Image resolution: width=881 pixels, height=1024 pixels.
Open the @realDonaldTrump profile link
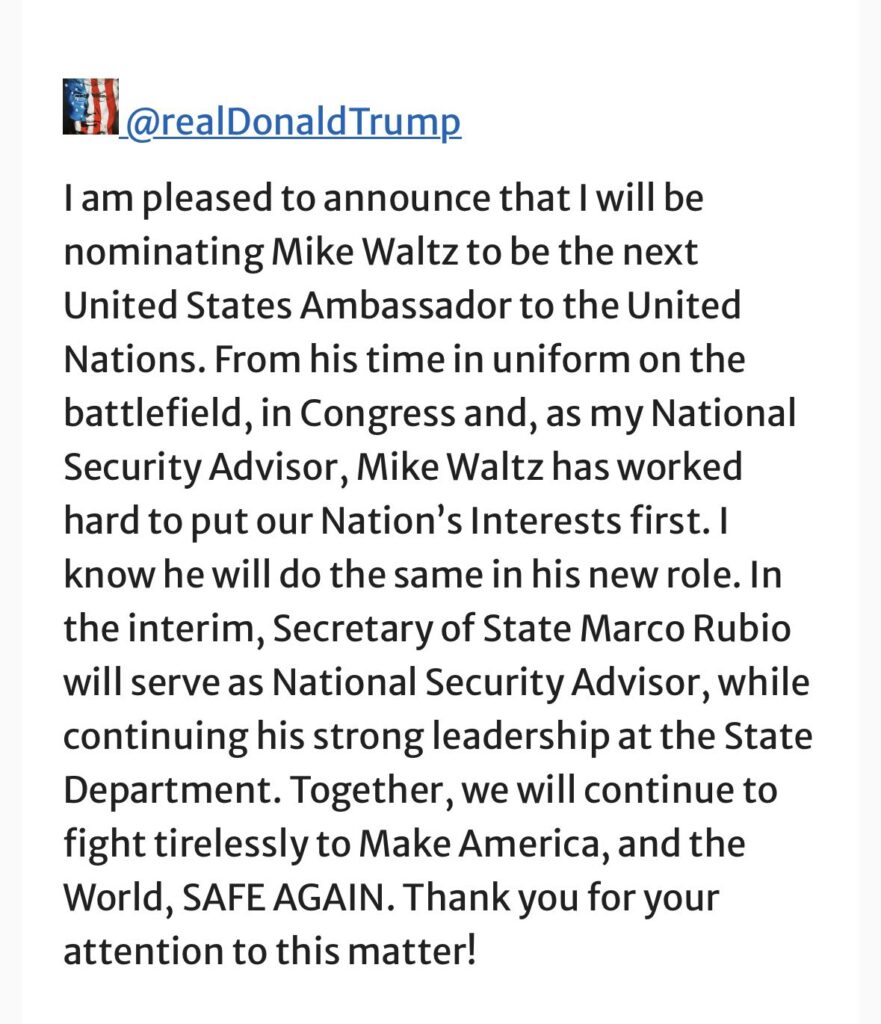tap(293, 122)
